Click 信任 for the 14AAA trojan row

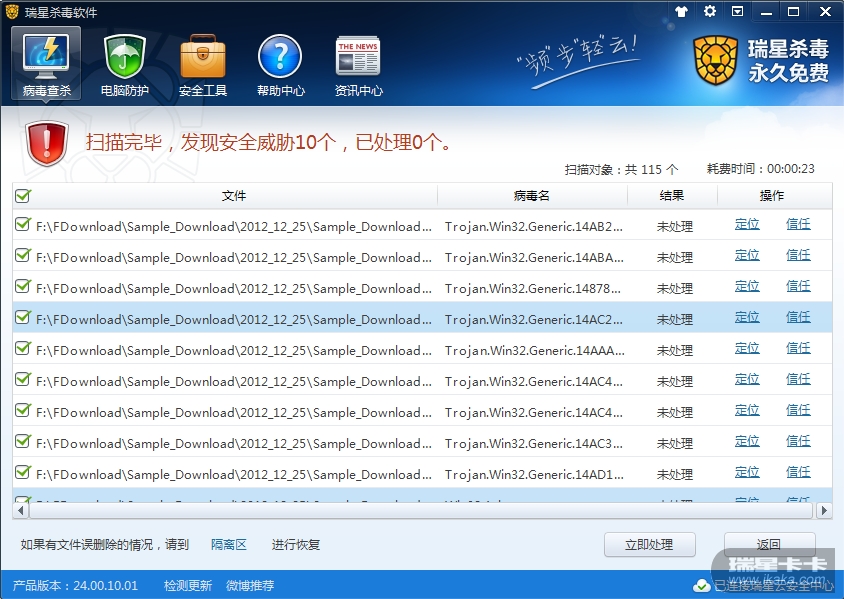(798, 348)
